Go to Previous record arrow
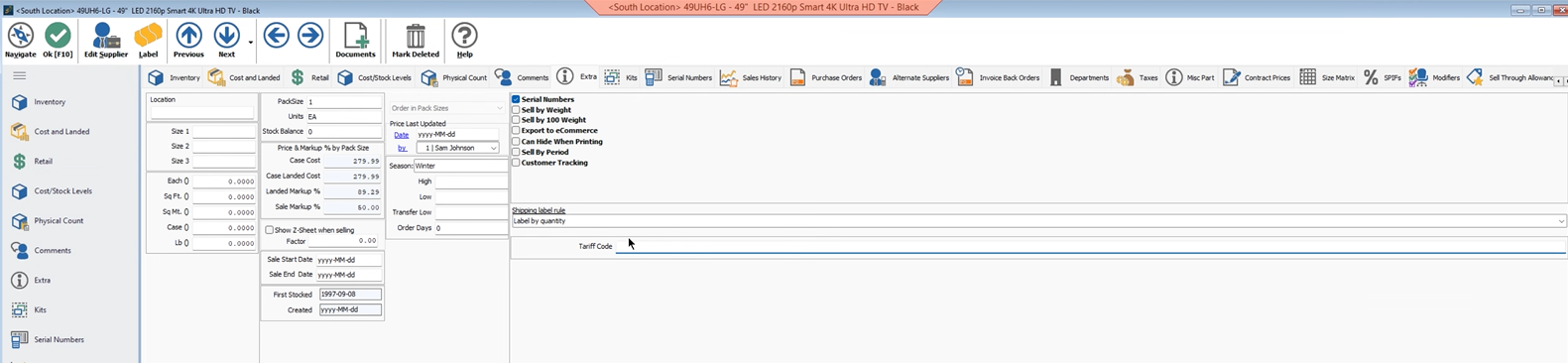1568x363 pixels. coord(188,40)
